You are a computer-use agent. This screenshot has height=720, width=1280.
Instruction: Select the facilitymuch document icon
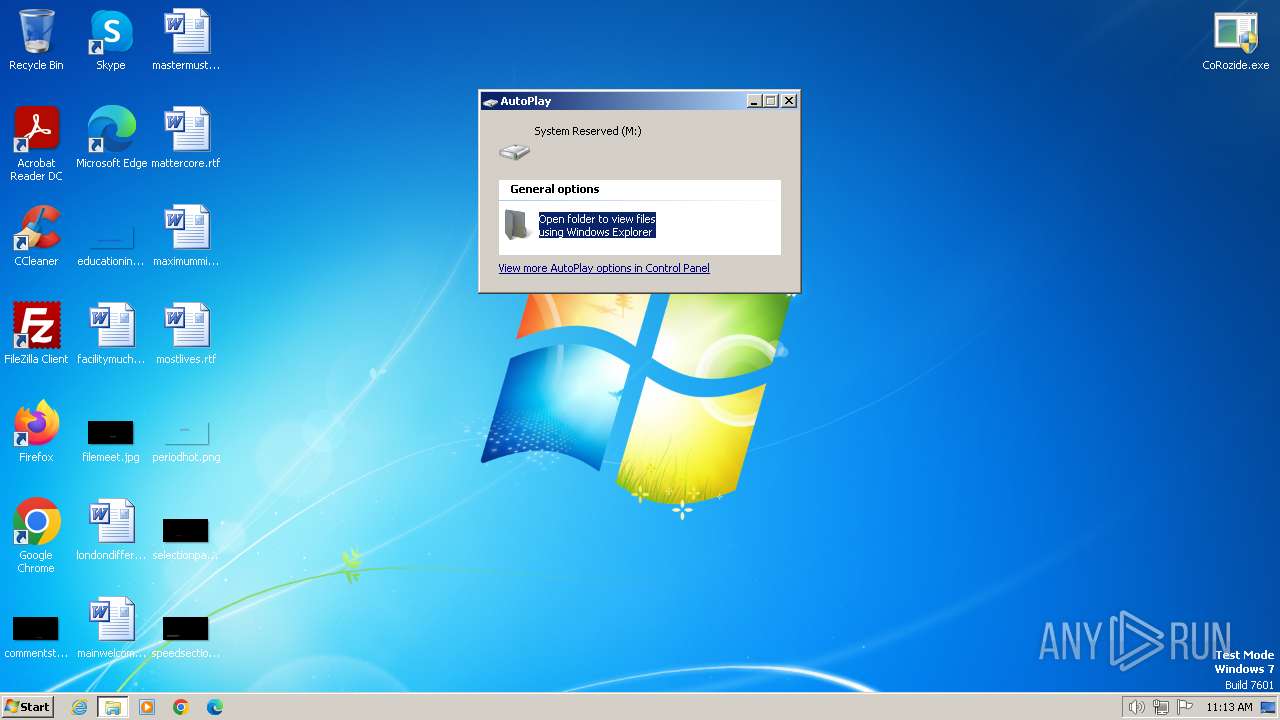[111, 334]
